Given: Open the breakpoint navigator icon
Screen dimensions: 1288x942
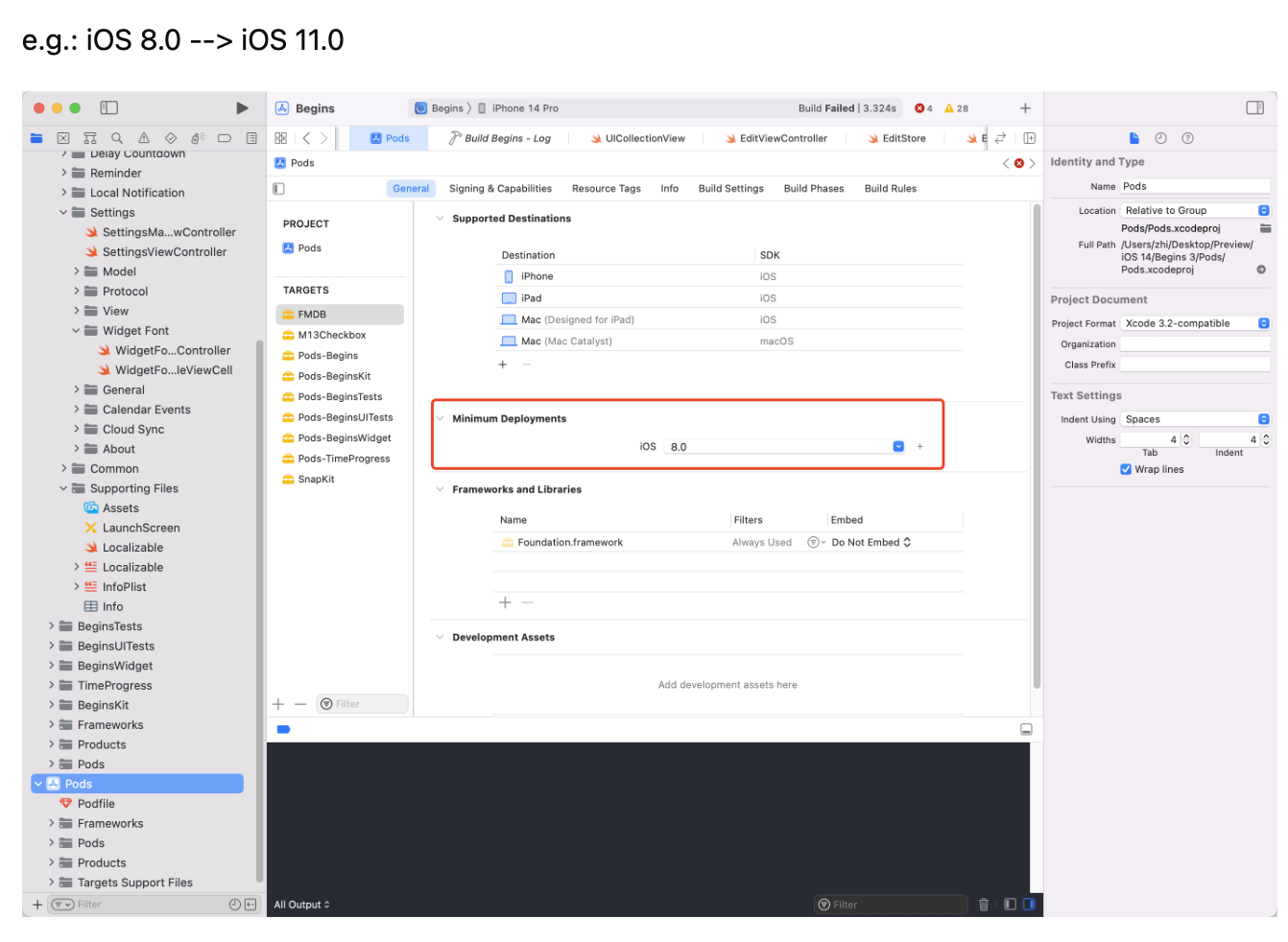Looking at the screenshot, I should [225, 138].
